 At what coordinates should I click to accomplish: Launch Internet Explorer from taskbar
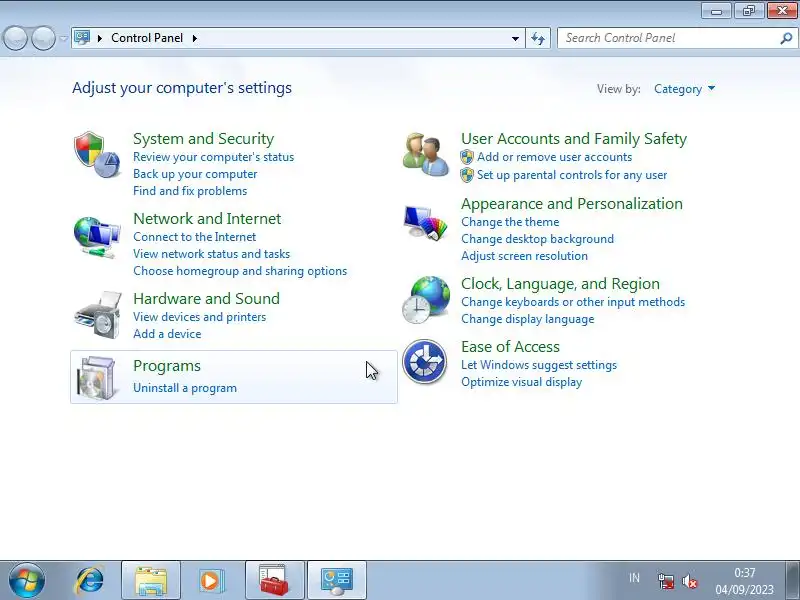[x=89, y=581]
